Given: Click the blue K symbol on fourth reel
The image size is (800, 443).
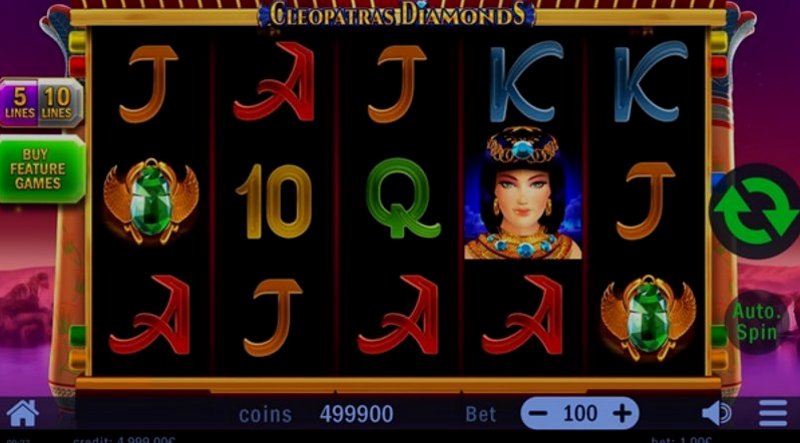Looking at the screenshot, I should pos(527,82).
